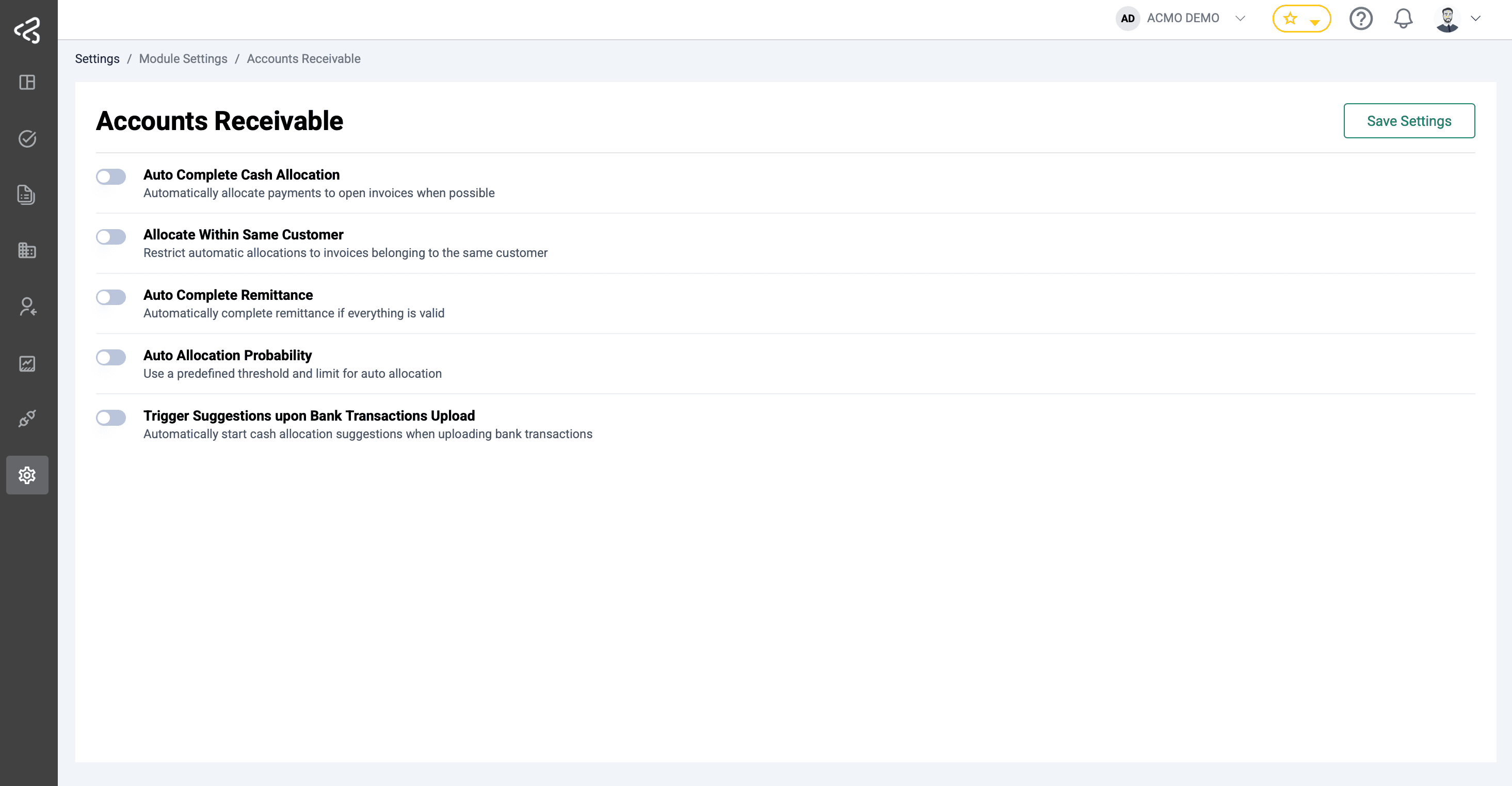The image size is (1512, 786).
Task: Enable Trigger Suggestions upon Bank Transactions Upload
Action: [x=111, y=418]
